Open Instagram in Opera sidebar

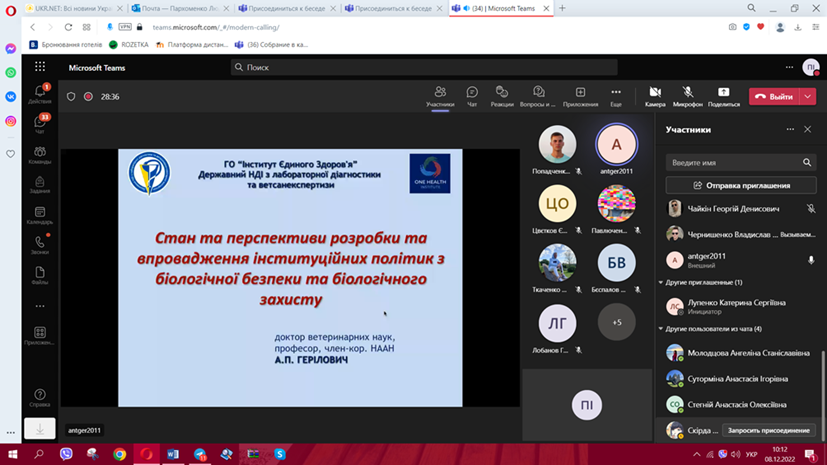click(11, 121)
